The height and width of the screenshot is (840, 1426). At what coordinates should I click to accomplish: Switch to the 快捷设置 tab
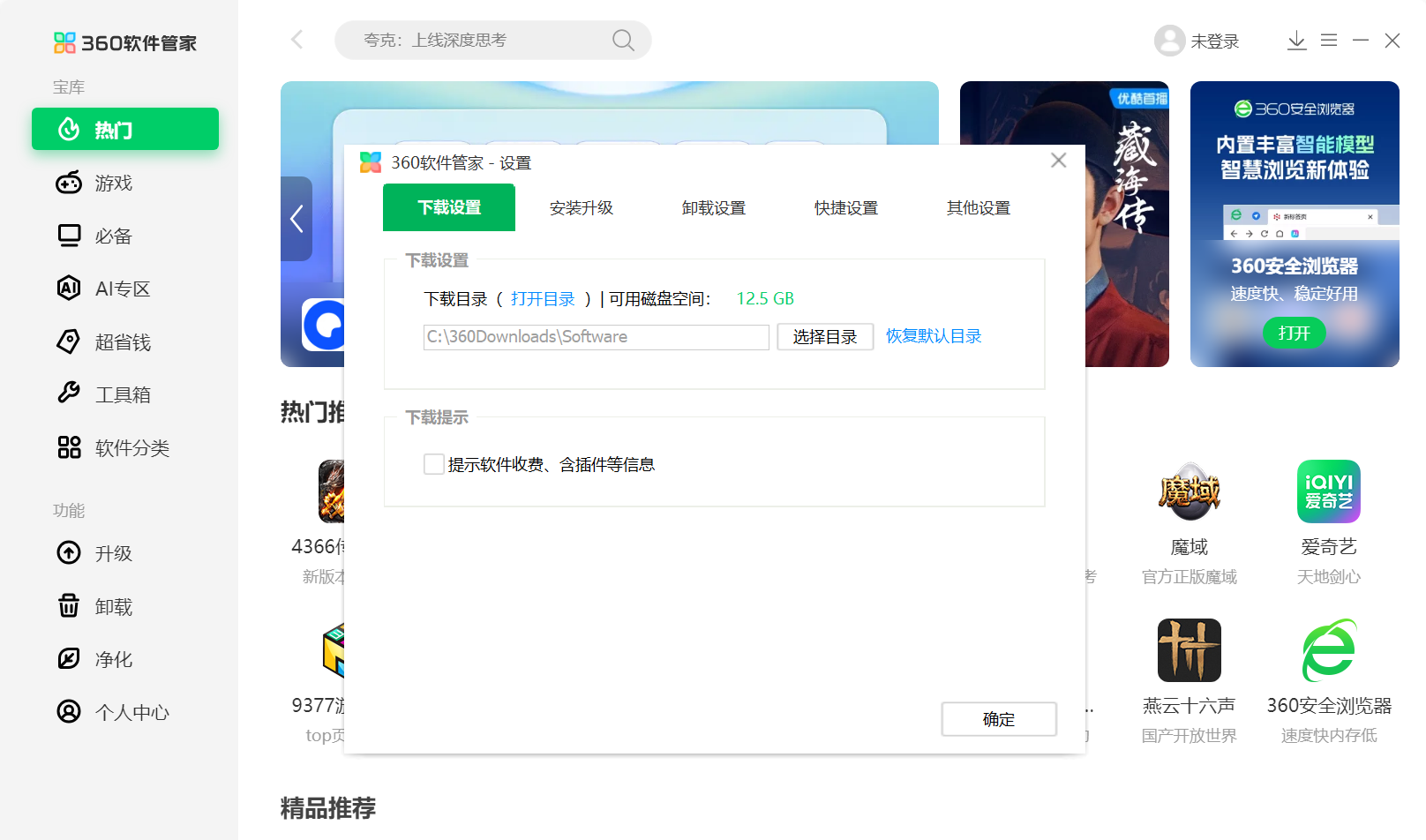click(x=846, y=207)
